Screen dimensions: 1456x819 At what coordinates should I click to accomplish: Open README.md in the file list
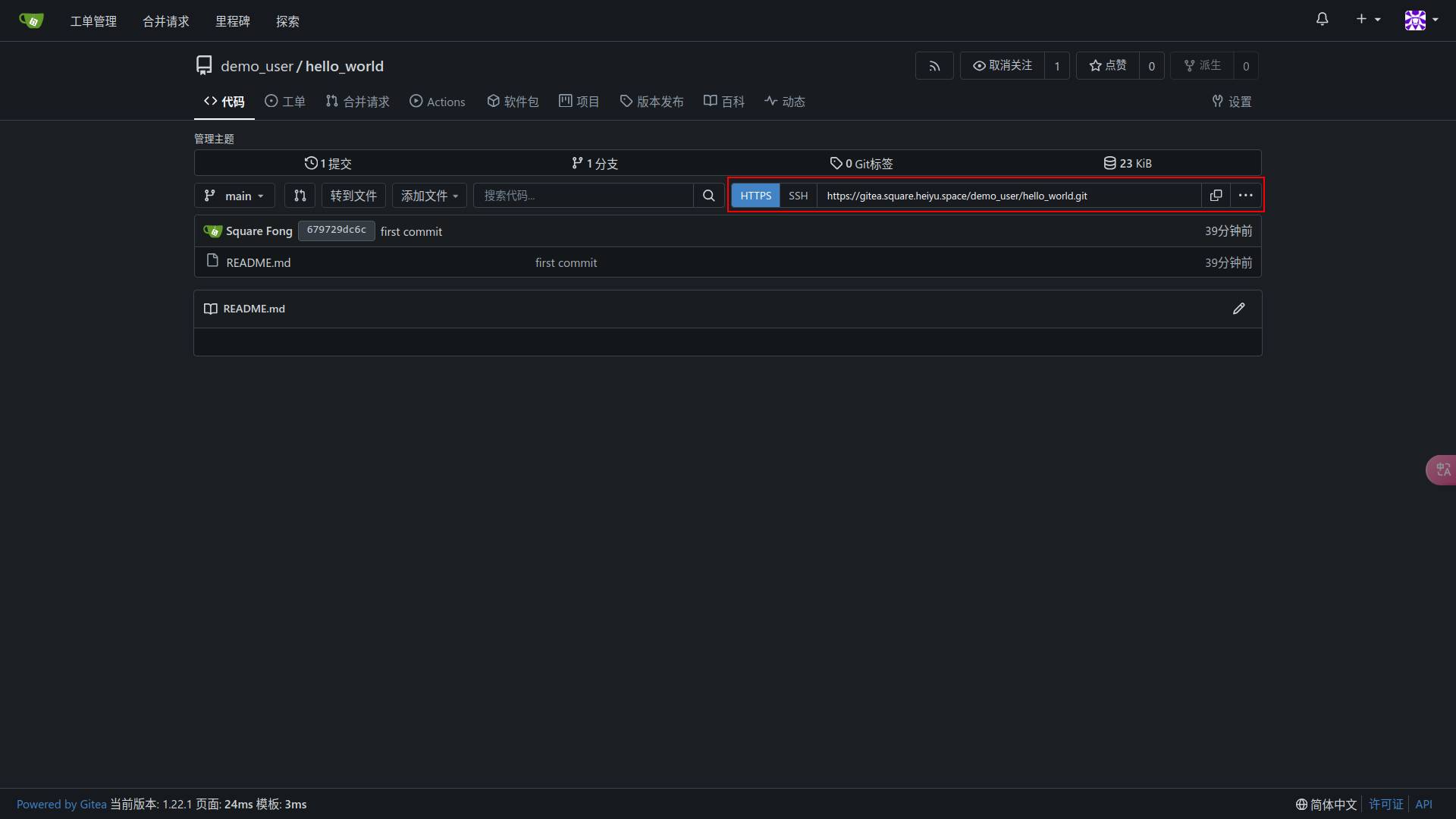click(x=258, y=263)
